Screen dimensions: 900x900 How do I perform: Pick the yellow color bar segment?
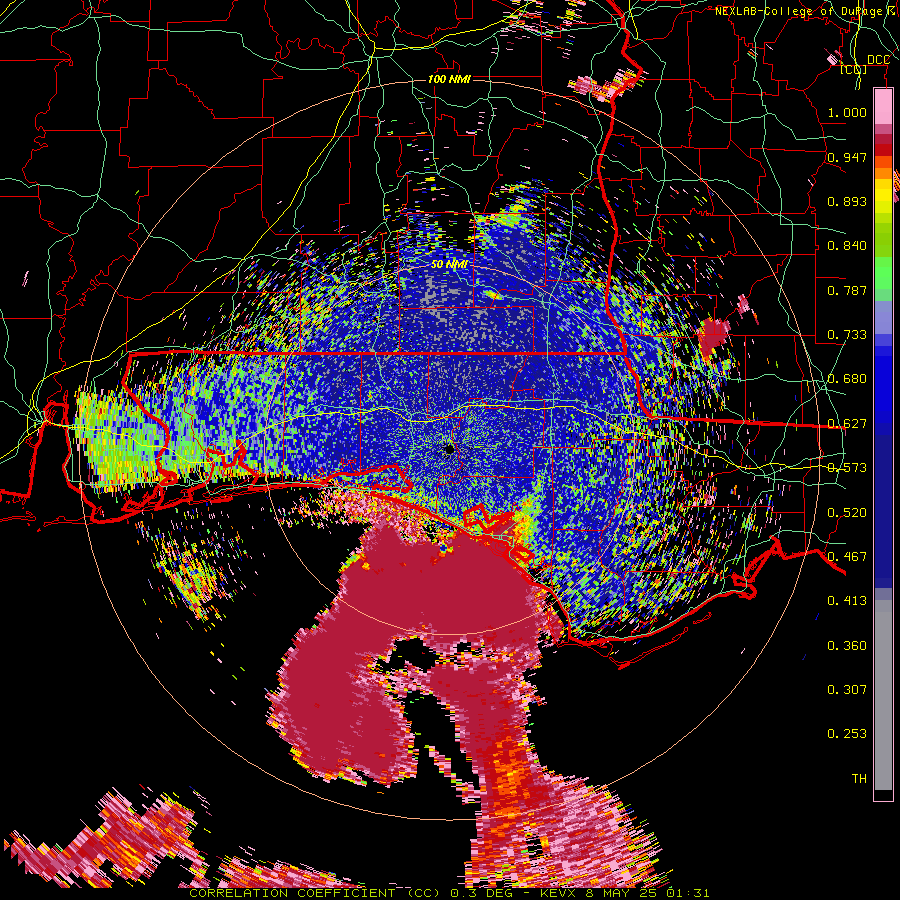coord(883,195)
